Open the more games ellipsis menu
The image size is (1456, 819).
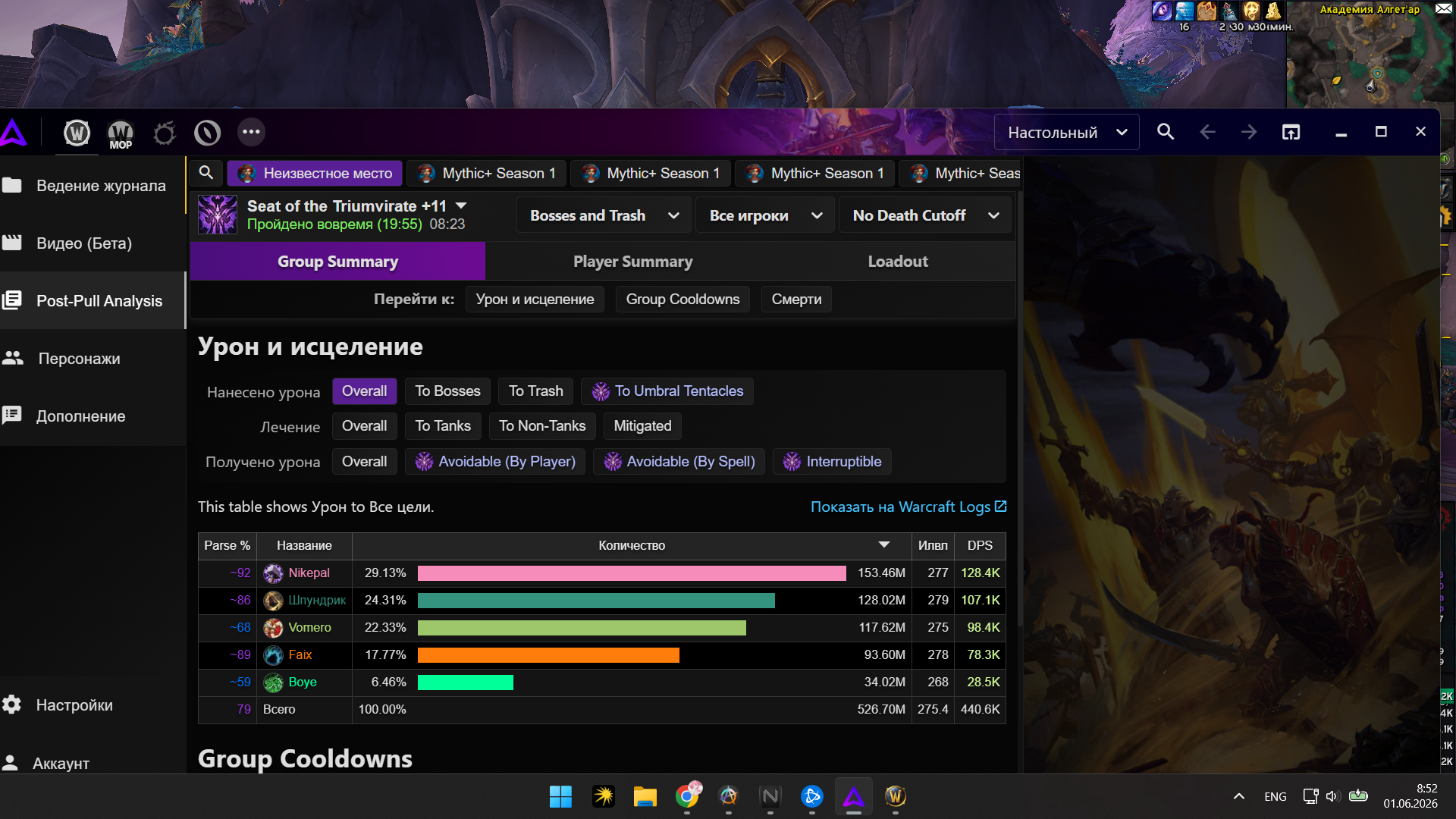tap(251, 132)
